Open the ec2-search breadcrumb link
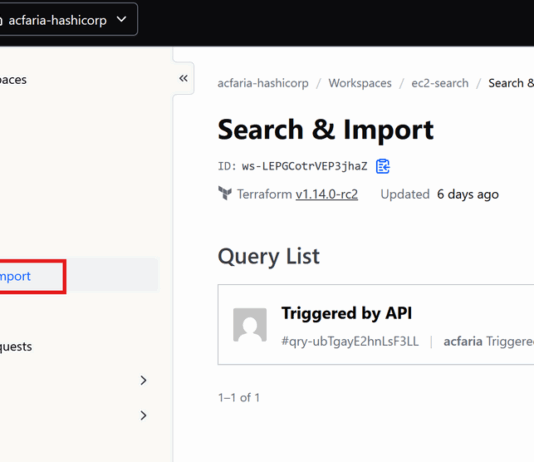 point(440,83)
